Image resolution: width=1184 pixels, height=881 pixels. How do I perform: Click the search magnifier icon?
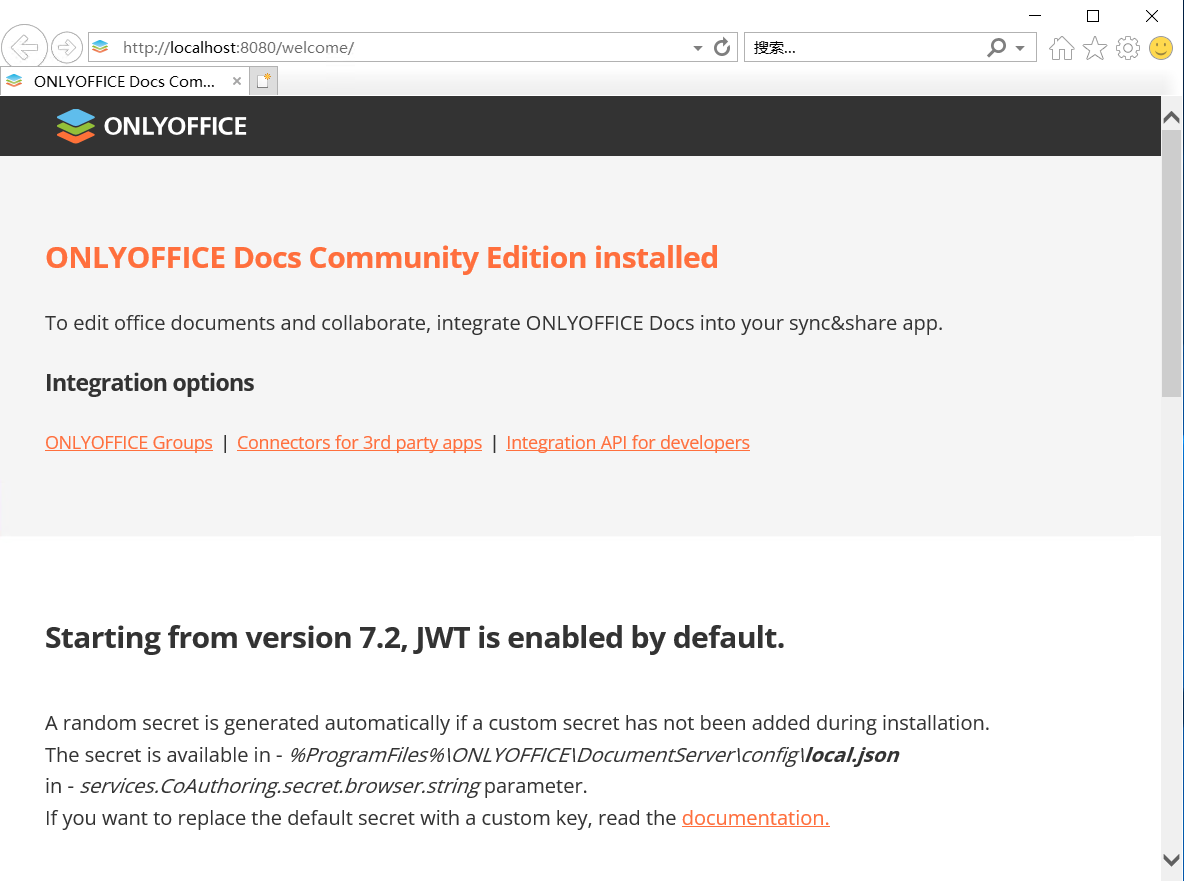(x=996, y=48)
